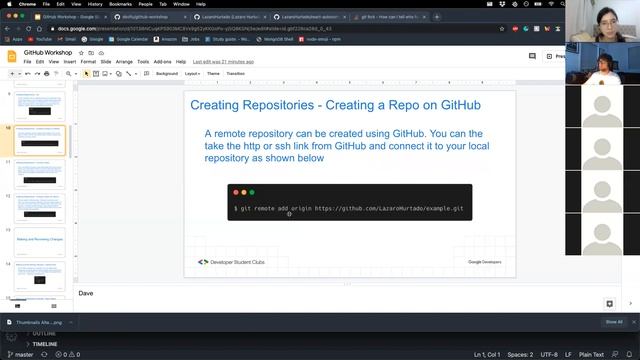Open a new browser tab

437,17
